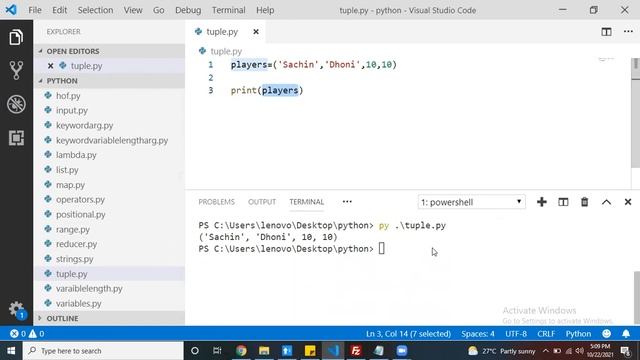The height and width of the screenshot is (360, 640).
Task: Change indentation via Spaces: 4
Action: [478, 334]
